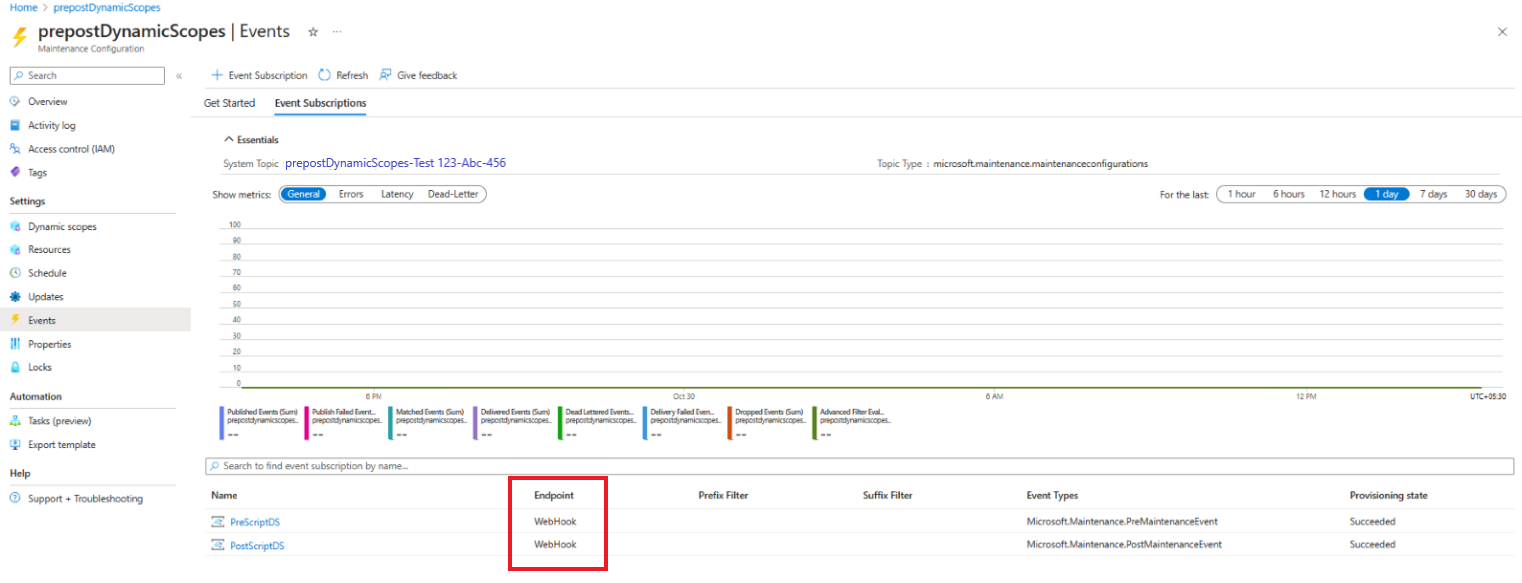Click the Resources icon in sidebar
Image resolution: width=1522 pixels, height=583 pixels.
(x=15, y=250)
